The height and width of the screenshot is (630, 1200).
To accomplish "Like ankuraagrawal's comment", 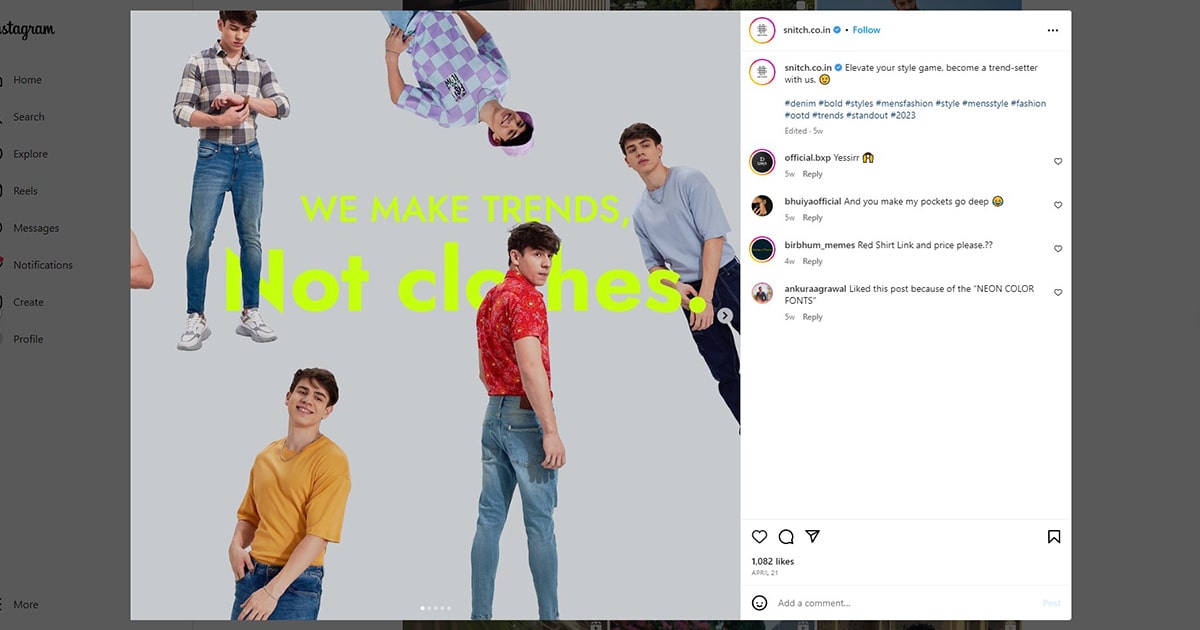I will pos(1058,293).
